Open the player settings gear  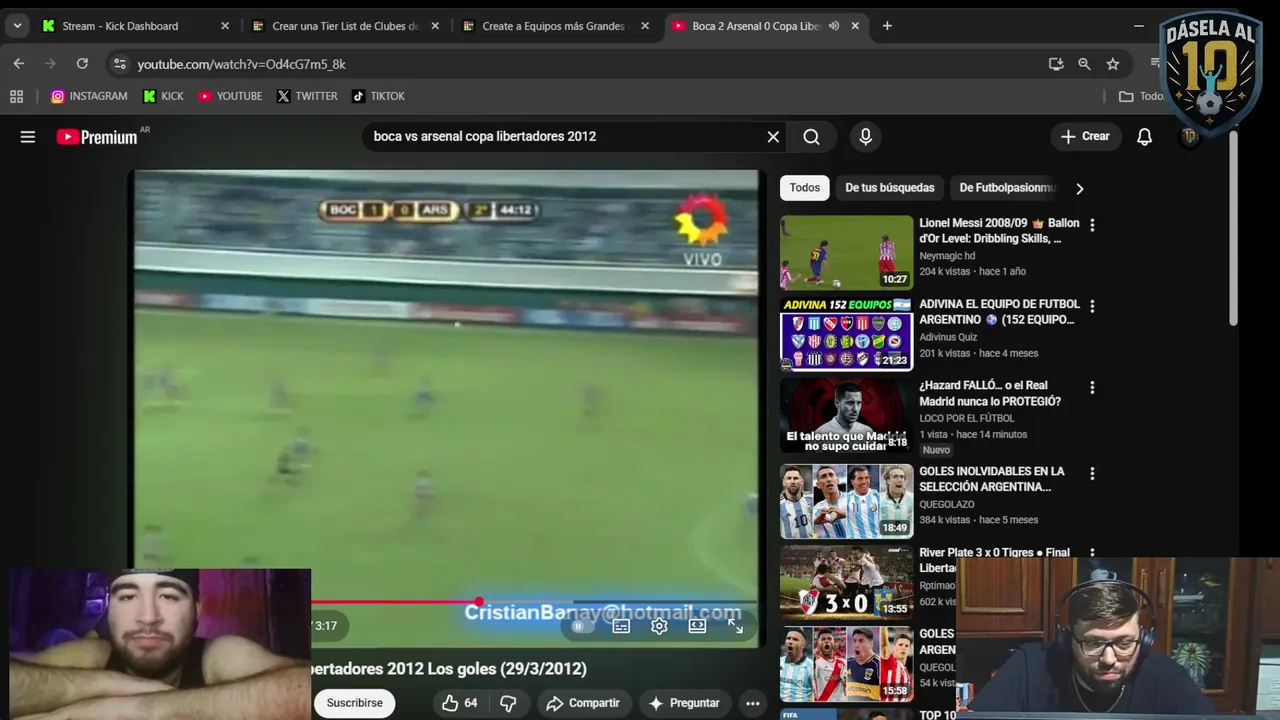[x=659, y=626]
